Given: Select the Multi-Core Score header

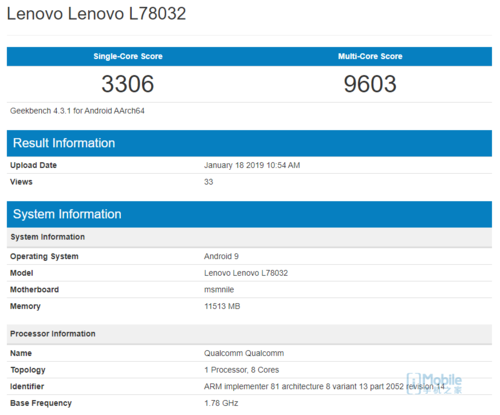Looking at the screenshot, I should [x=370, y=56].
